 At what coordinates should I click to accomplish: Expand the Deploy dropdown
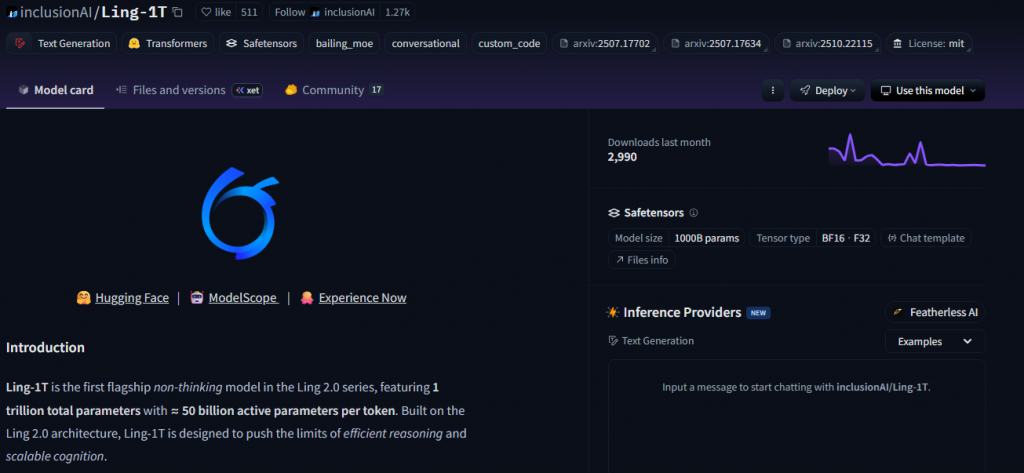coord(828,90)
